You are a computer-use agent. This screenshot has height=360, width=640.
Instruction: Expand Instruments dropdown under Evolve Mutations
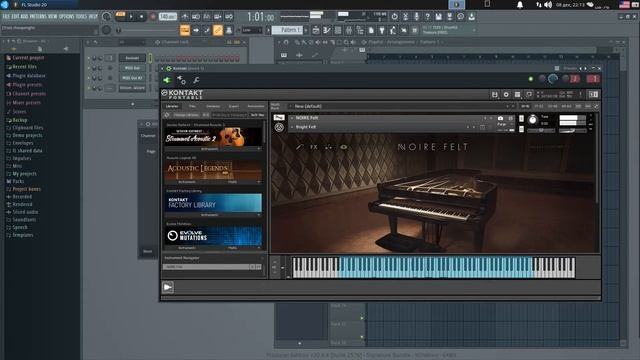pyautogui.click(x=188, y=248)
